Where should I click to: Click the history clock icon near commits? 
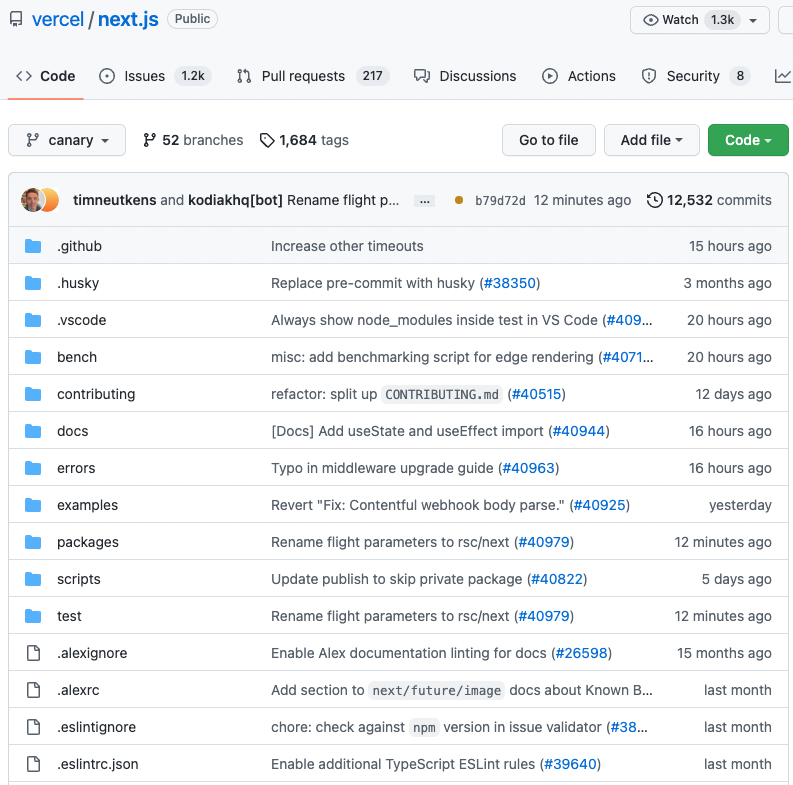(654, 200)
